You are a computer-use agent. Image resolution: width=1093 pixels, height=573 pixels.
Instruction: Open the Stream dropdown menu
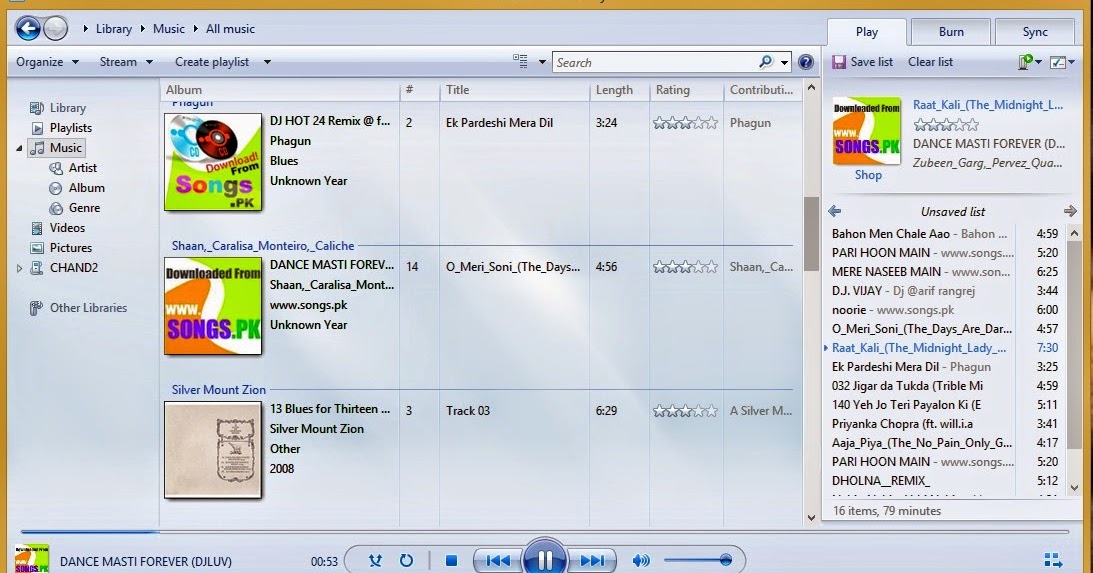pos(126,62)
